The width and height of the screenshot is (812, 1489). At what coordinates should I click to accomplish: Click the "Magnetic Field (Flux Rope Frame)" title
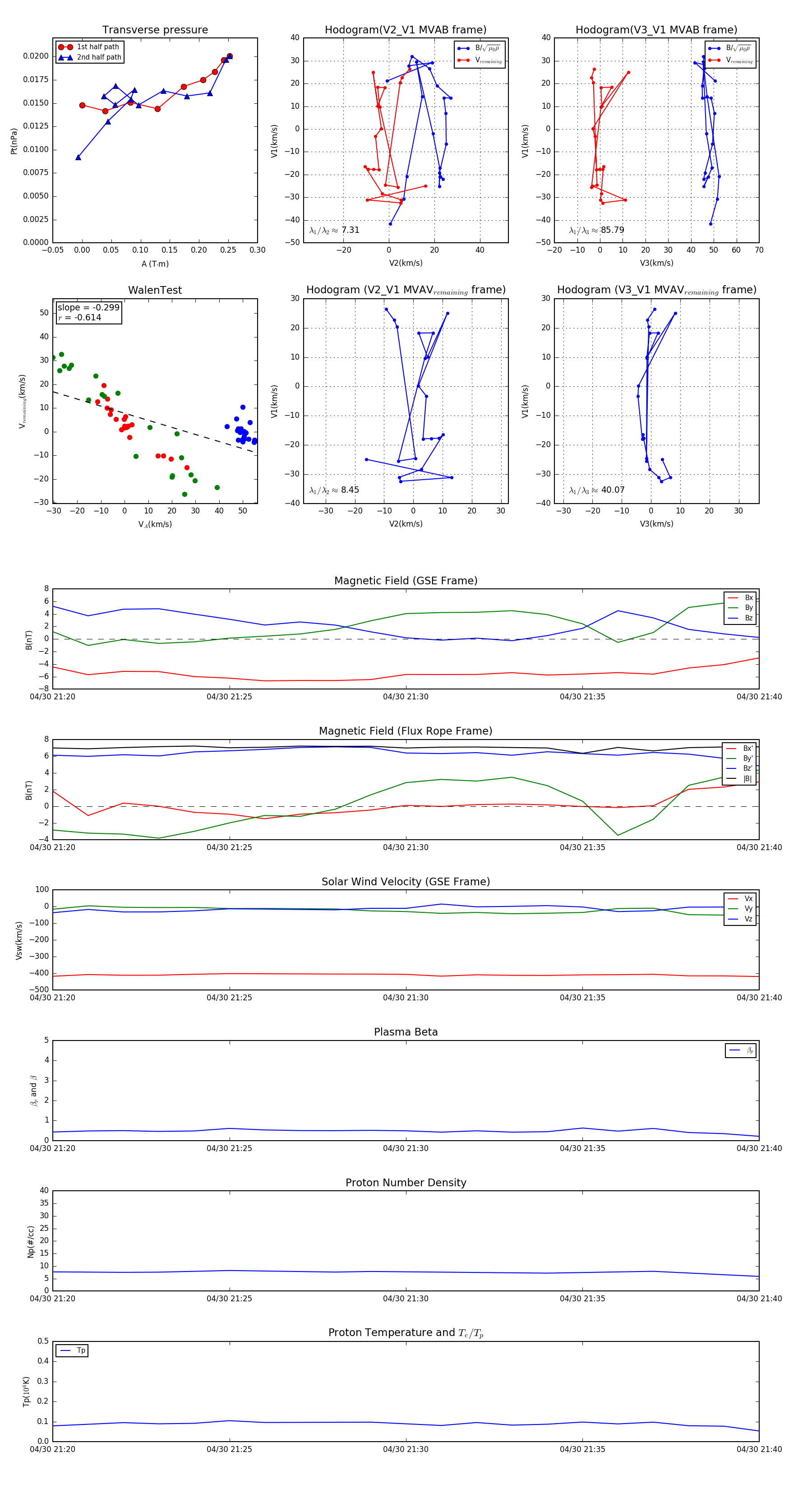coord(406,731)
